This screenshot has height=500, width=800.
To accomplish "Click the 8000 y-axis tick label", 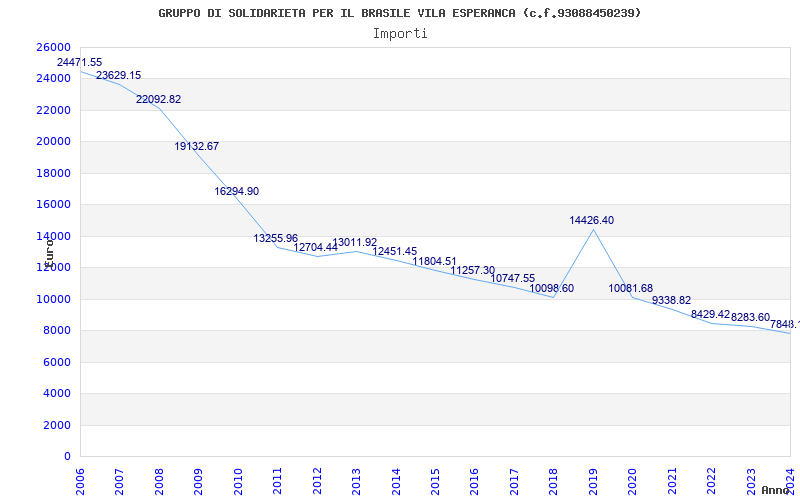I will tap(57, 331).
